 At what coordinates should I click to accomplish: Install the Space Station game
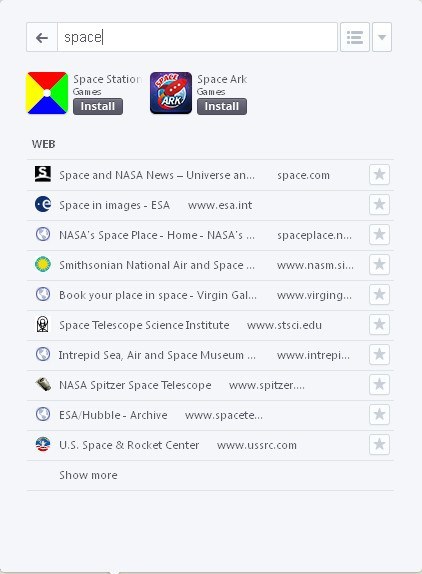pyautogui.click(x=98, y=107)
